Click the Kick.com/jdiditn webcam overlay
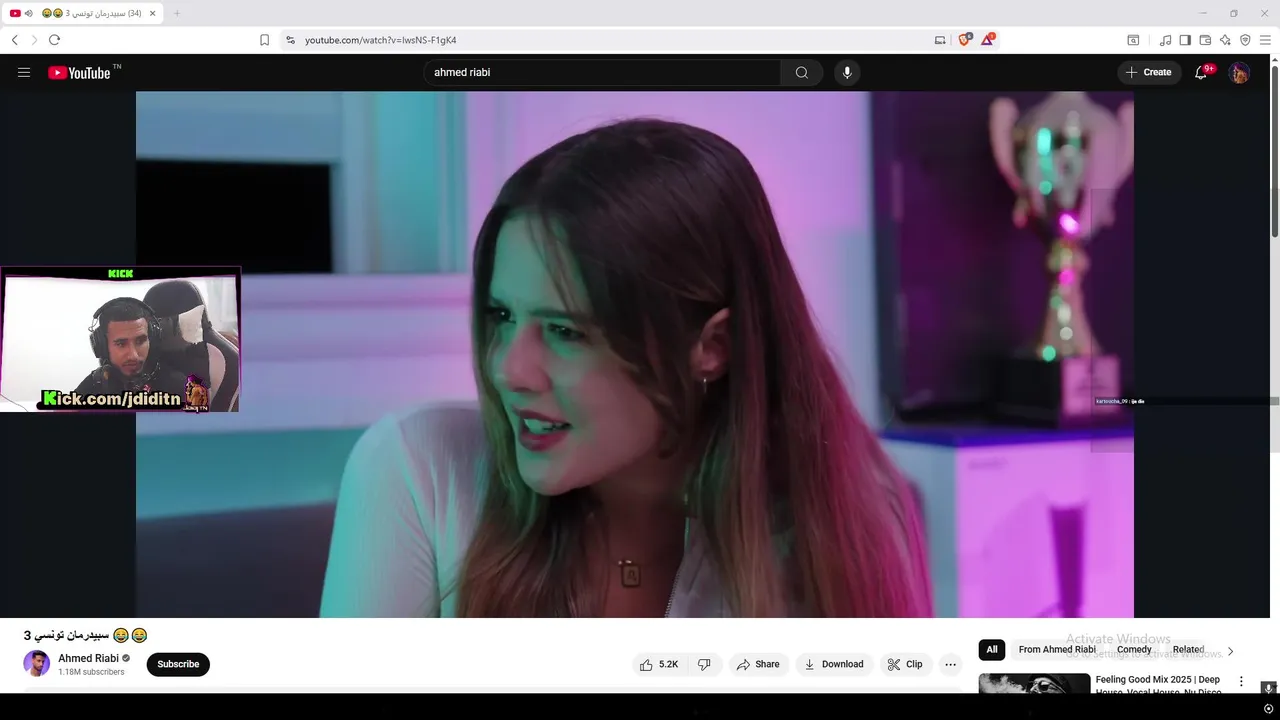The height and width of the screenshot is (720, 1280). (120, 340)
